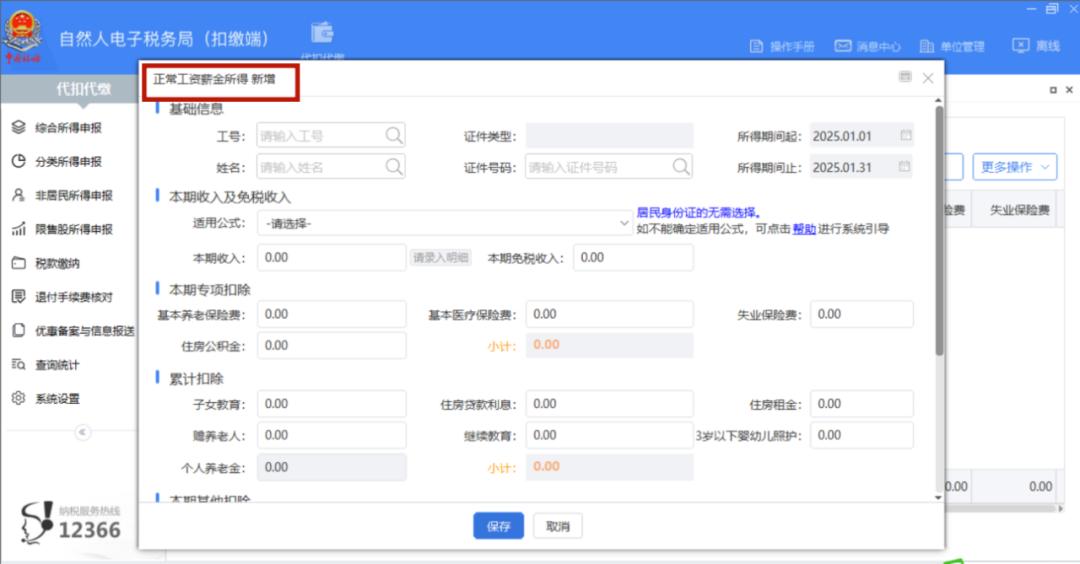1080x564 pixels.
Task: Click the 帮助 link for formula guidance
Action: click(x=804, y=229)
